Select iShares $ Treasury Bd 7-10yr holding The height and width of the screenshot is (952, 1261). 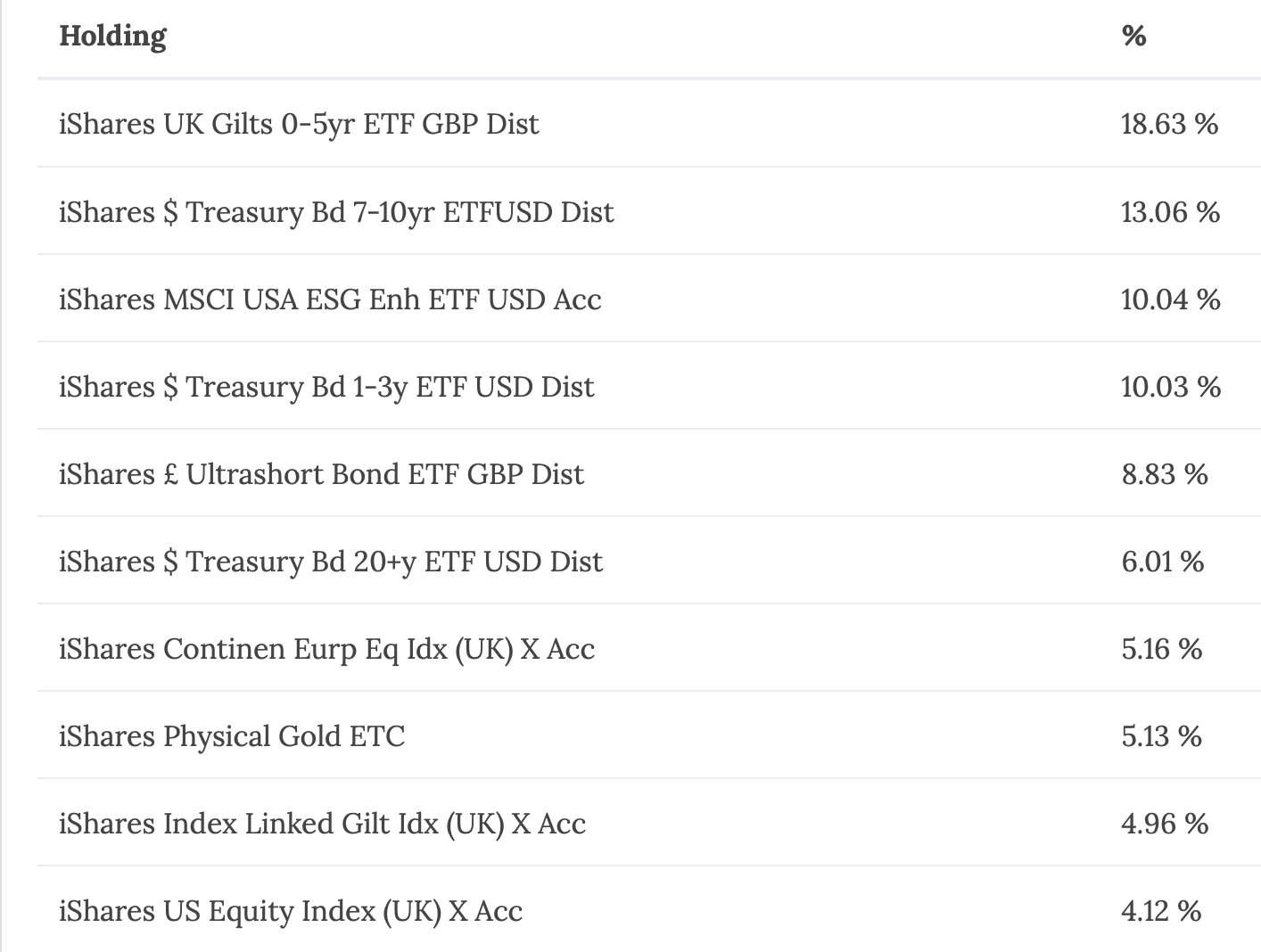tap(336, 212)
